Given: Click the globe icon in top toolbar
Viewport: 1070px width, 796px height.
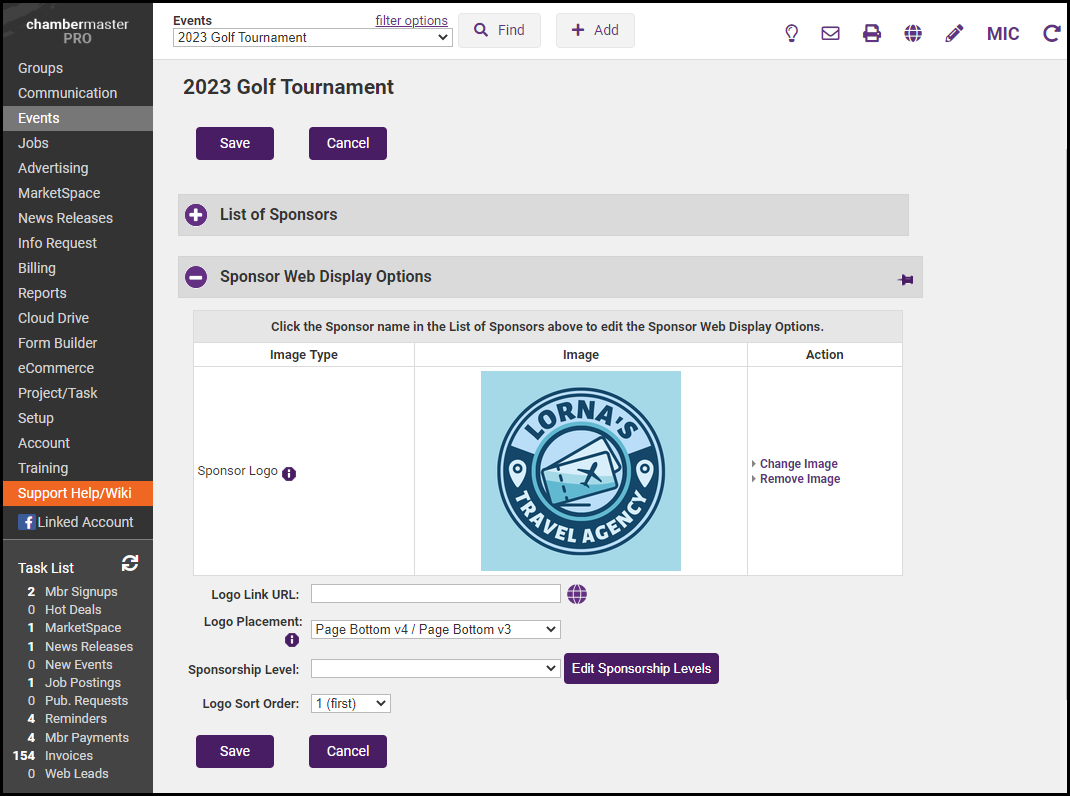Looking at the screenshot, I should tap(913, 33).
